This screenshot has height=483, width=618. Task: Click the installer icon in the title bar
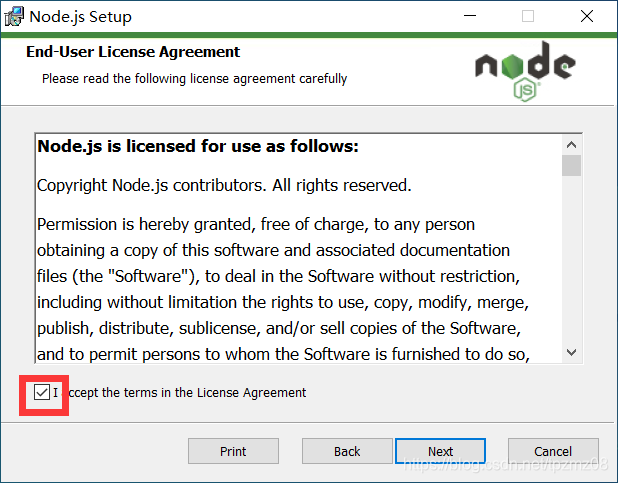click(14, 16)
